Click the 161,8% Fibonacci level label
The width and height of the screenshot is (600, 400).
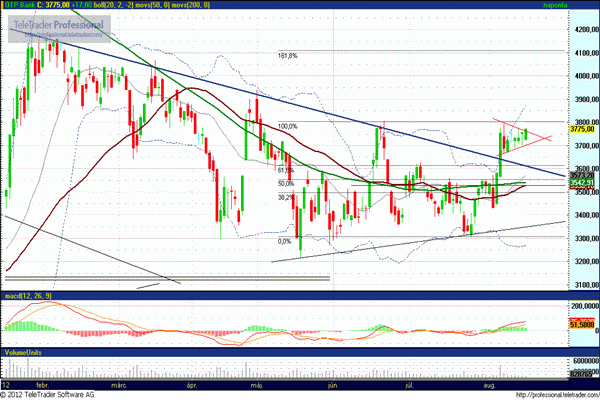[288, 56]
